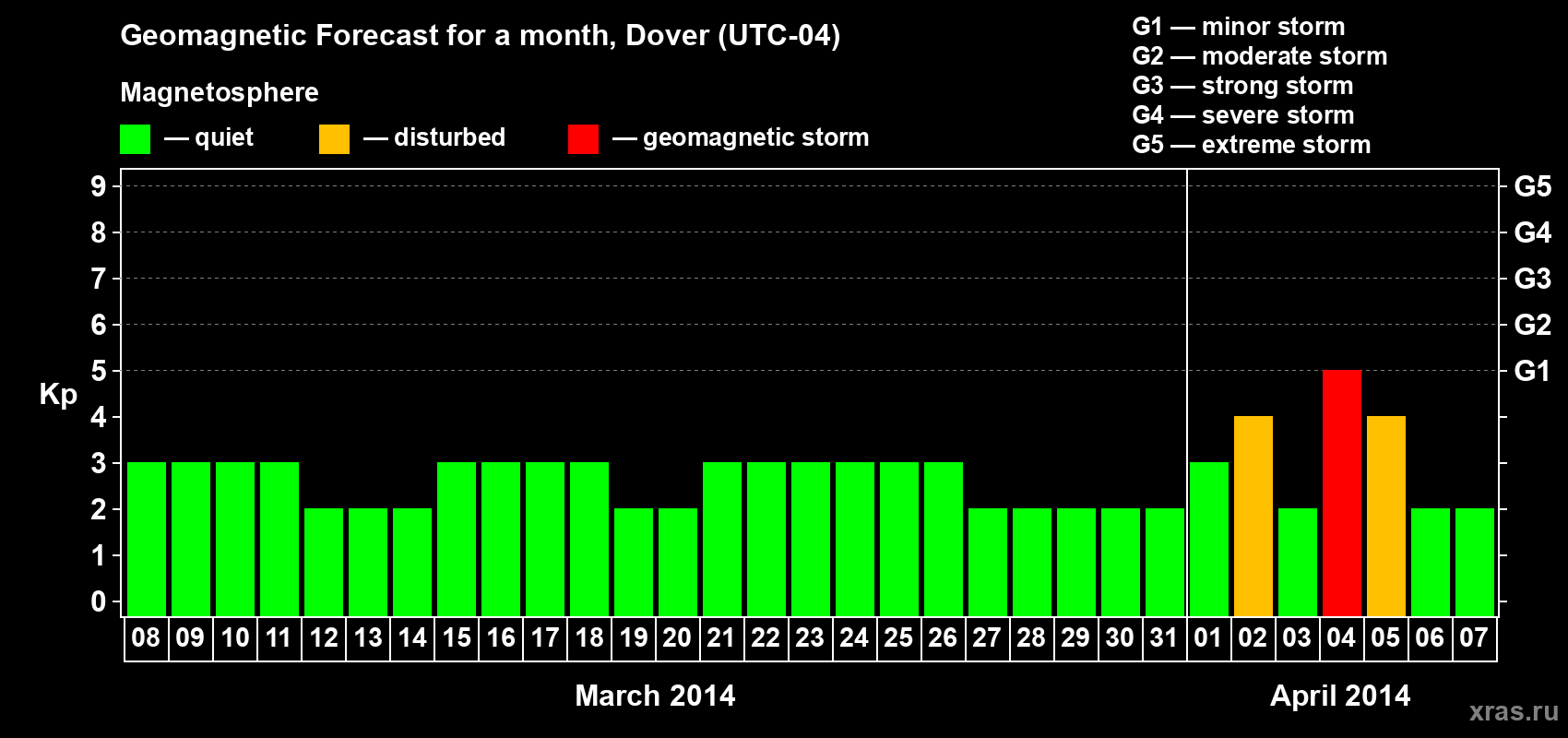
Task: Click the green bar for March 15
Action: (x=457, y=539)
